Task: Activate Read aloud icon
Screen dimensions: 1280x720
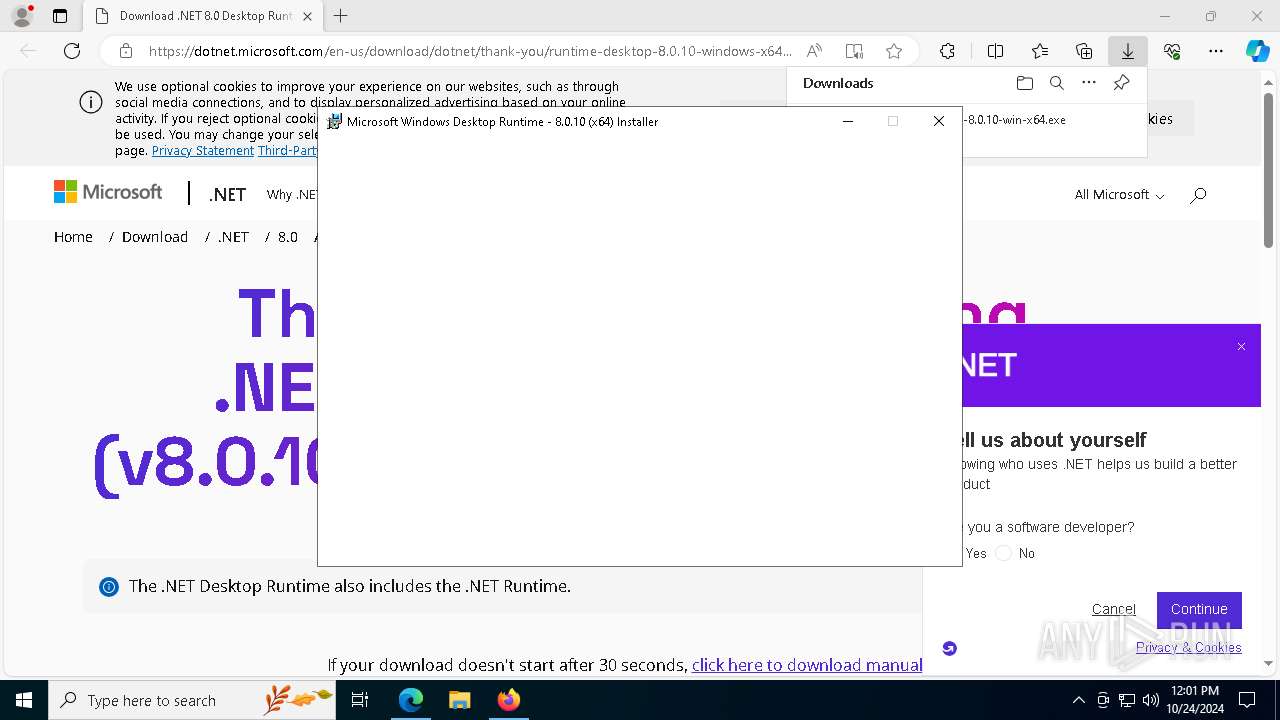Action: (815, 51)
